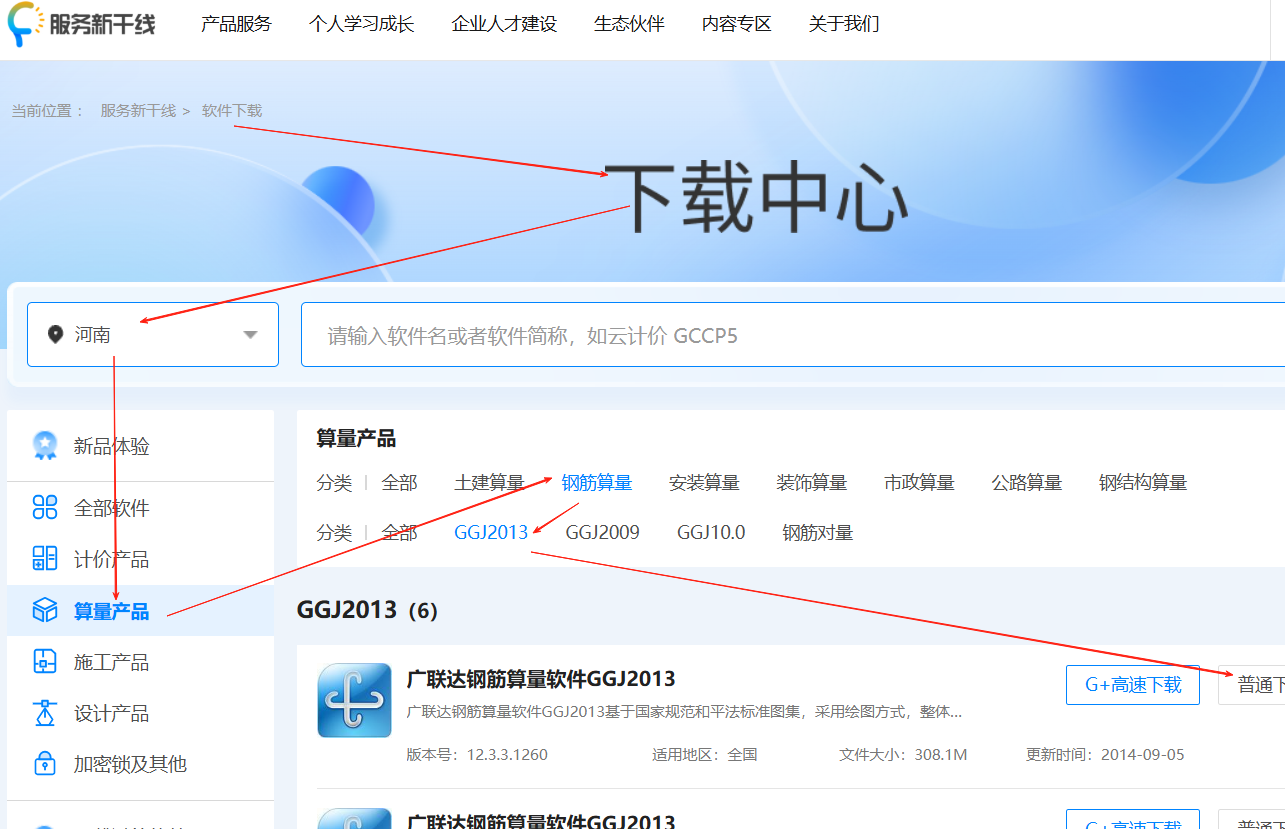Click the 算量产品 section heading
This screenshot has height=829, width=1285.
pos(356,438)
